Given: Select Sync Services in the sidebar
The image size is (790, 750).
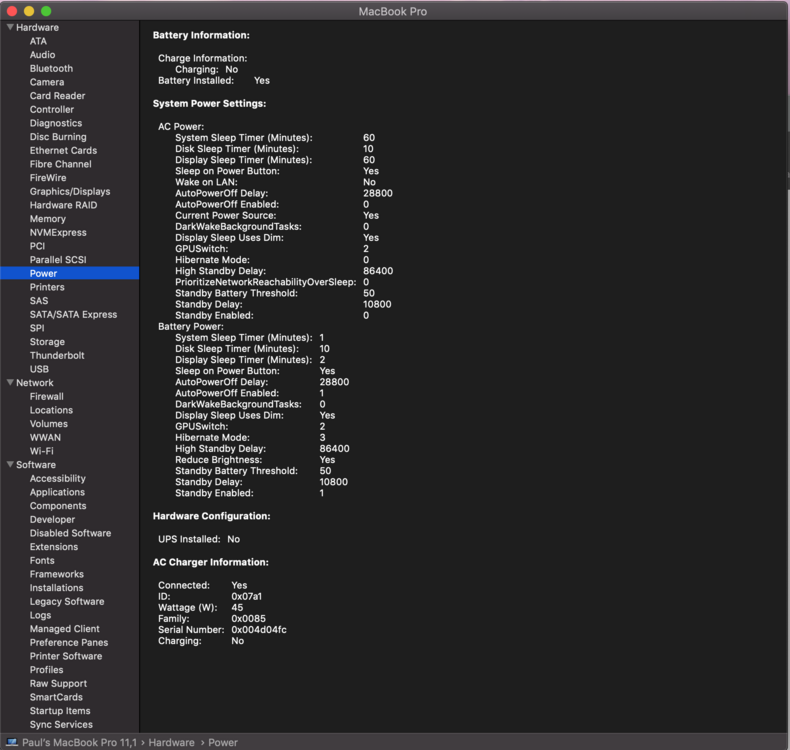Looking at the screenshot, I should pyautogui.click(x=61, y=724).
